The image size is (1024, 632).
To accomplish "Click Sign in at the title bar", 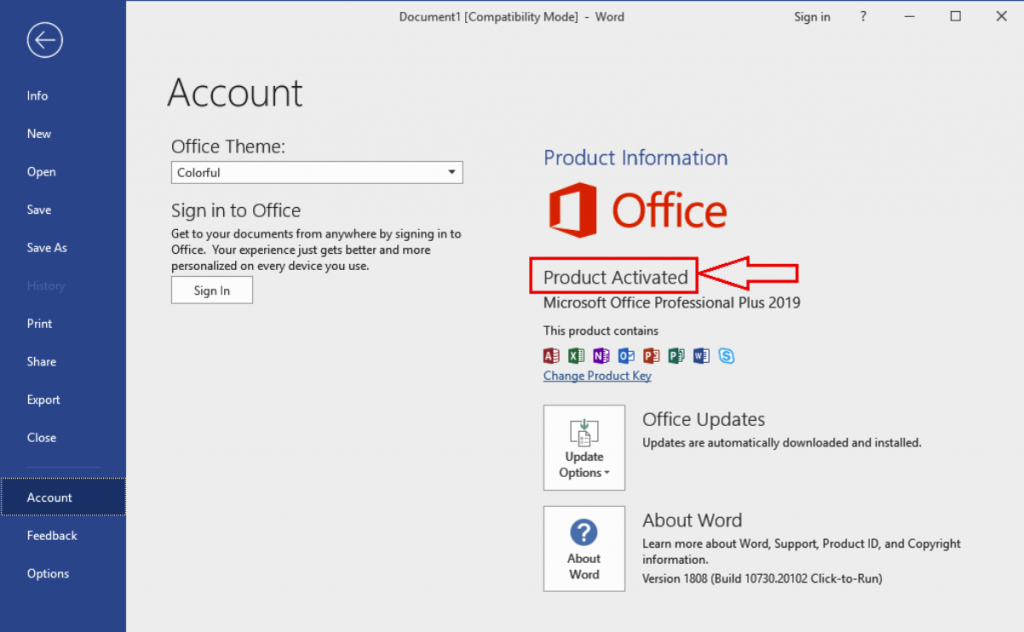I will coord(812,16).
